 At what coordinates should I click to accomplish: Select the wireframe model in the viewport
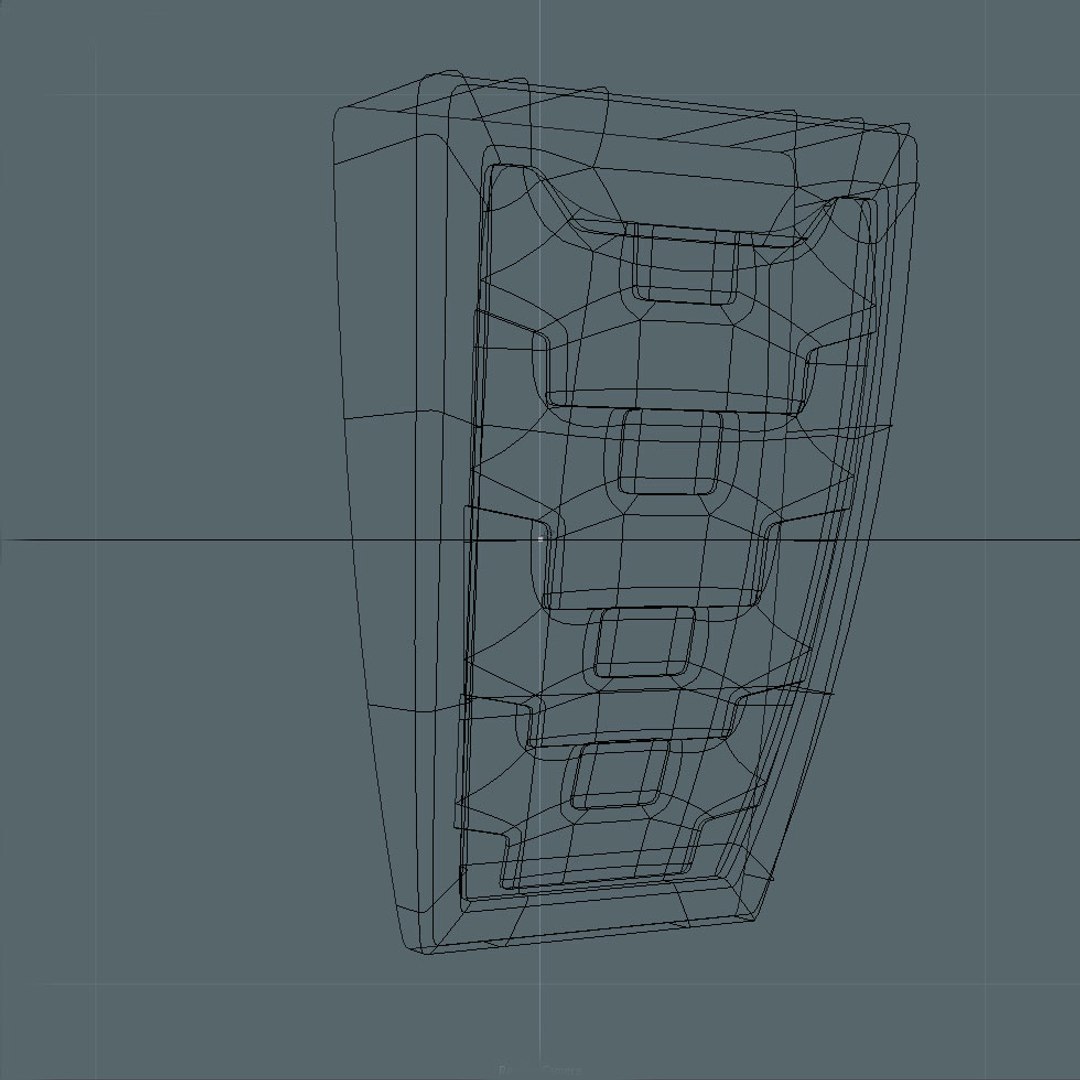[x=625, y=512]
